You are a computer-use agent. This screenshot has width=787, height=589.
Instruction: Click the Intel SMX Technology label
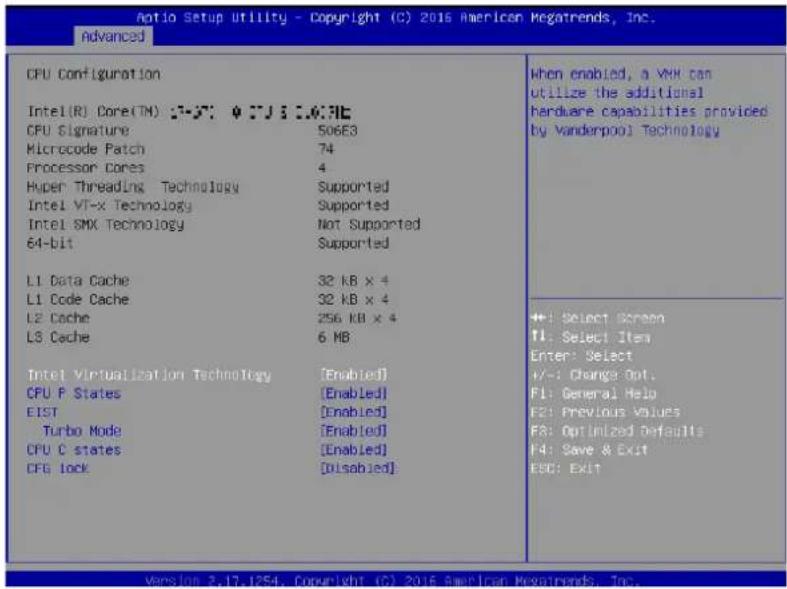click(x=105, y=224)
